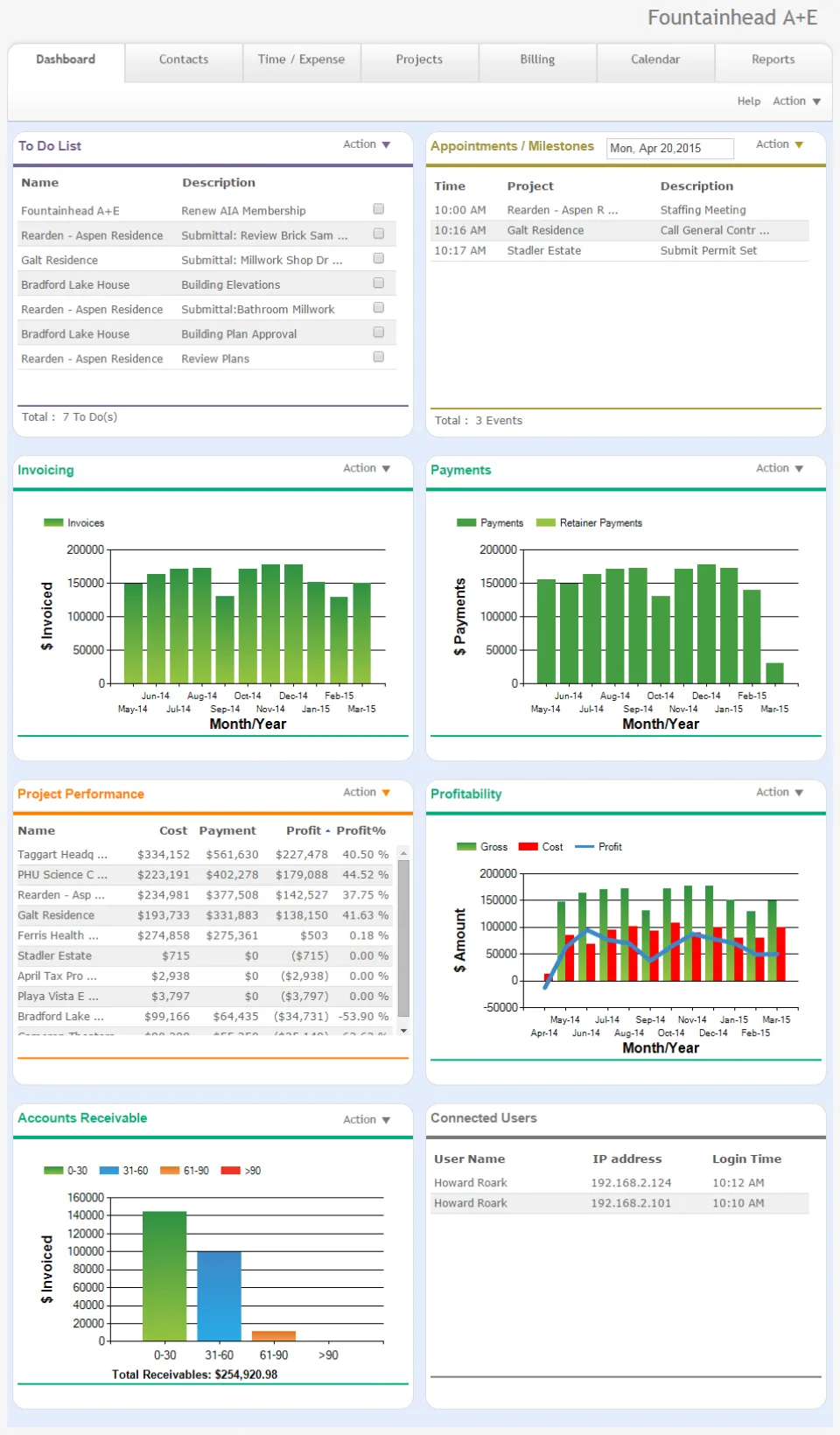Check the Review Brick Sam submittal to-do
The image size is (840, 1435).
(x=379, y=234)
